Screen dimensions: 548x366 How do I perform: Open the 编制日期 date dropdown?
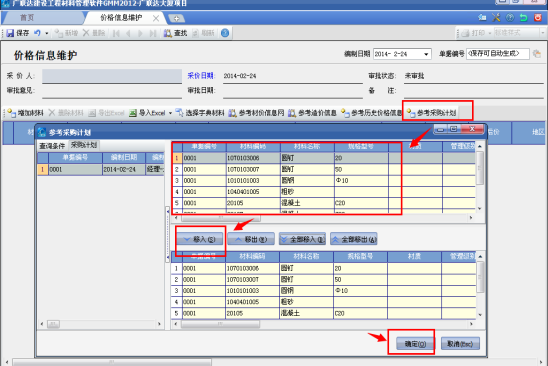(x=426, y=54)
